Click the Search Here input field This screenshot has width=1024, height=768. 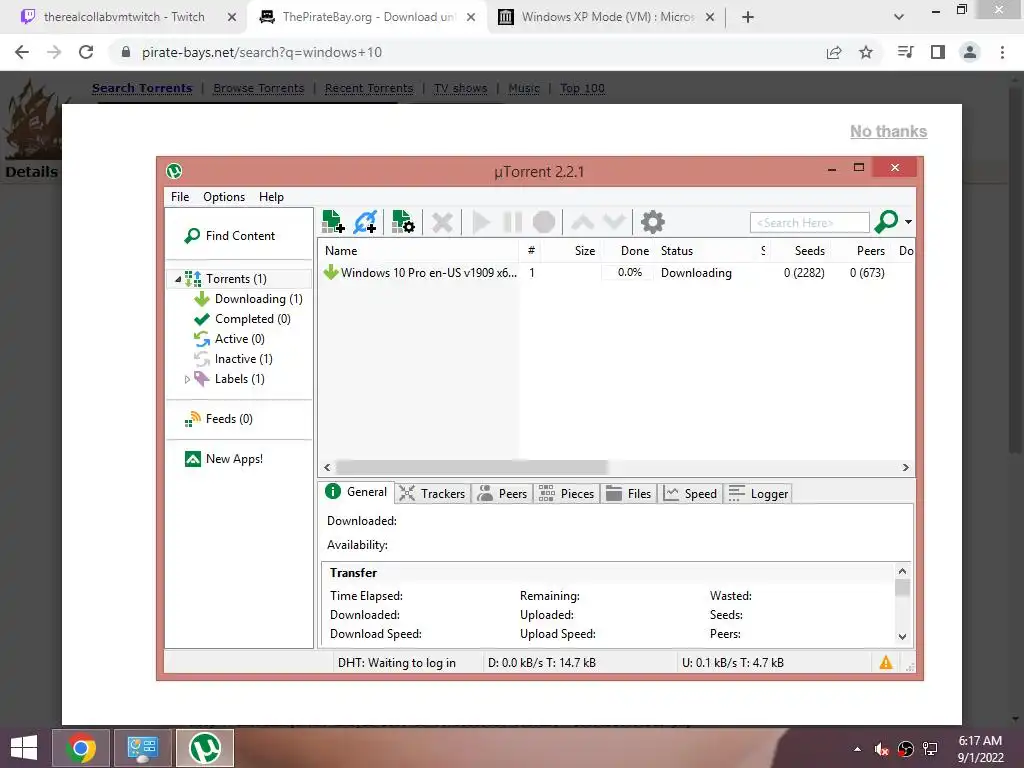tap(810, 223)
